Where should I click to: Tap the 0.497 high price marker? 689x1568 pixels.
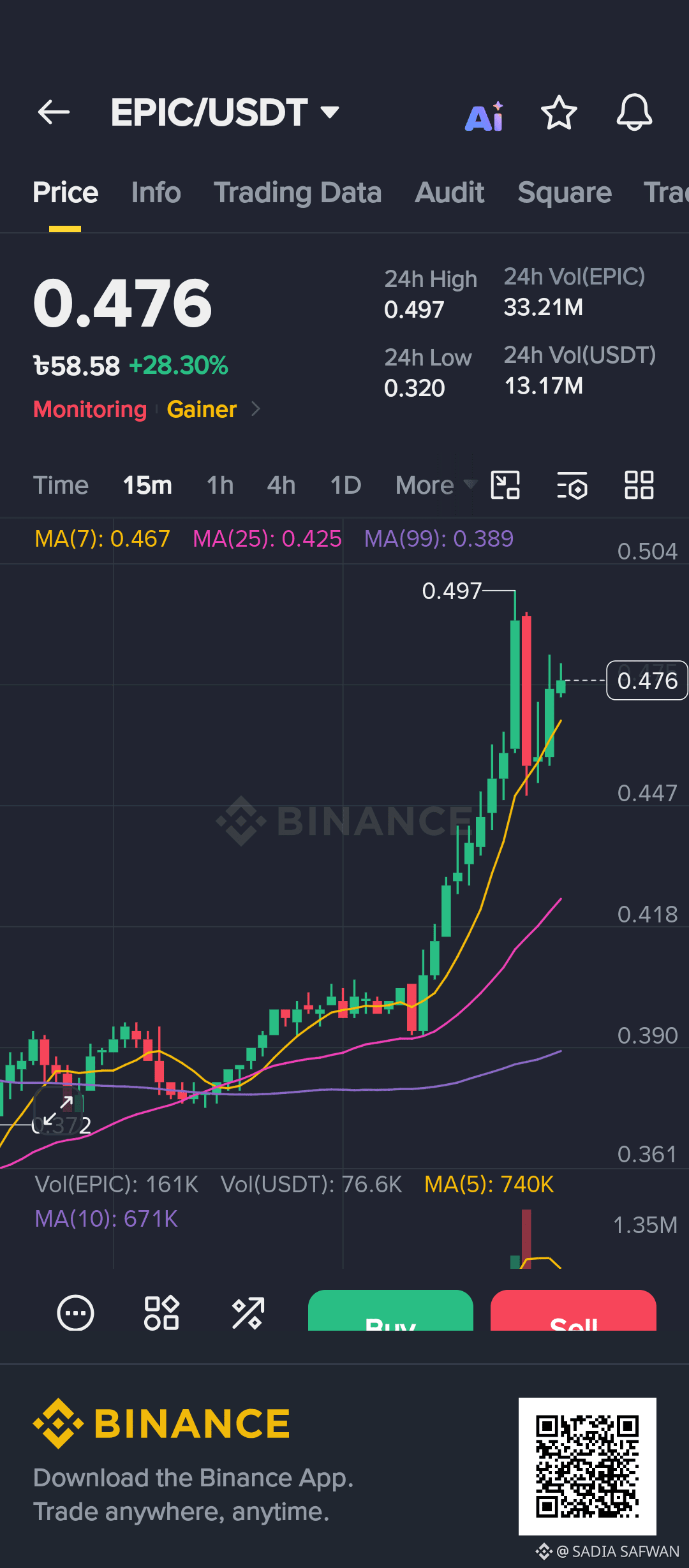[x=452, y=591]
